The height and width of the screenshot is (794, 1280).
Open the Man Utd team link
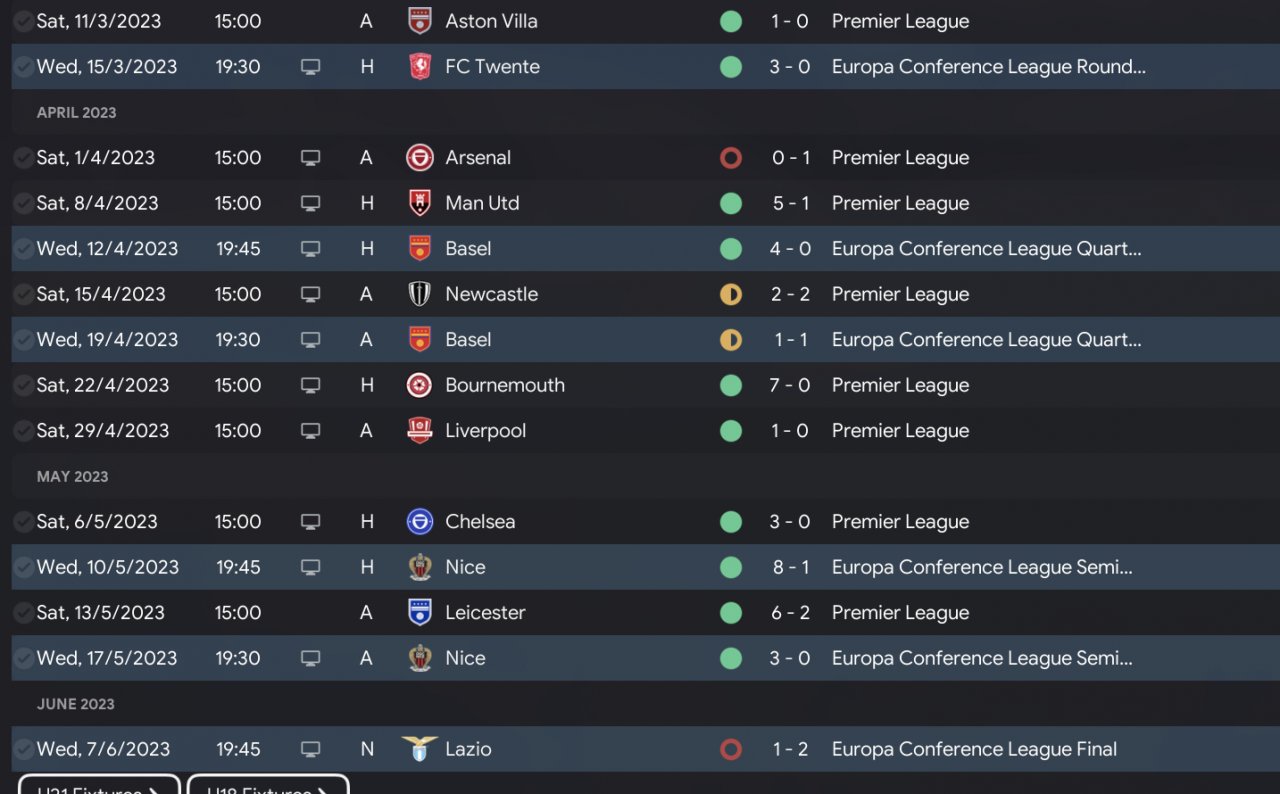482,203
